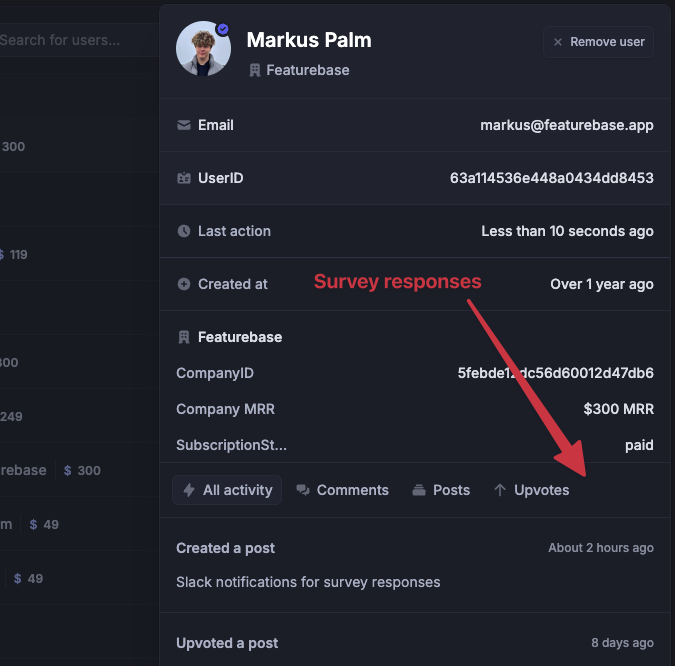Click the company icon in Featurebase section header

[184, 337]
